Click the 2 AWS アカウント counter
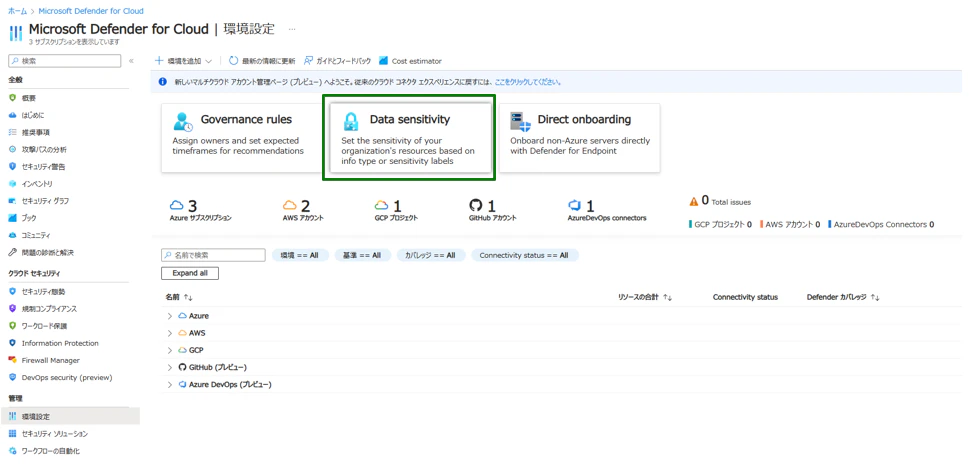This screenshot has height=465, width=973. [303, 210]
